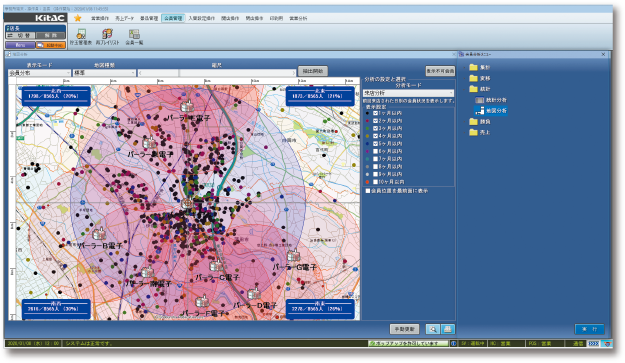Select the 集計 folder icon
The width and height of the screenshot is (625, 363).
click(x=474, y=67)
